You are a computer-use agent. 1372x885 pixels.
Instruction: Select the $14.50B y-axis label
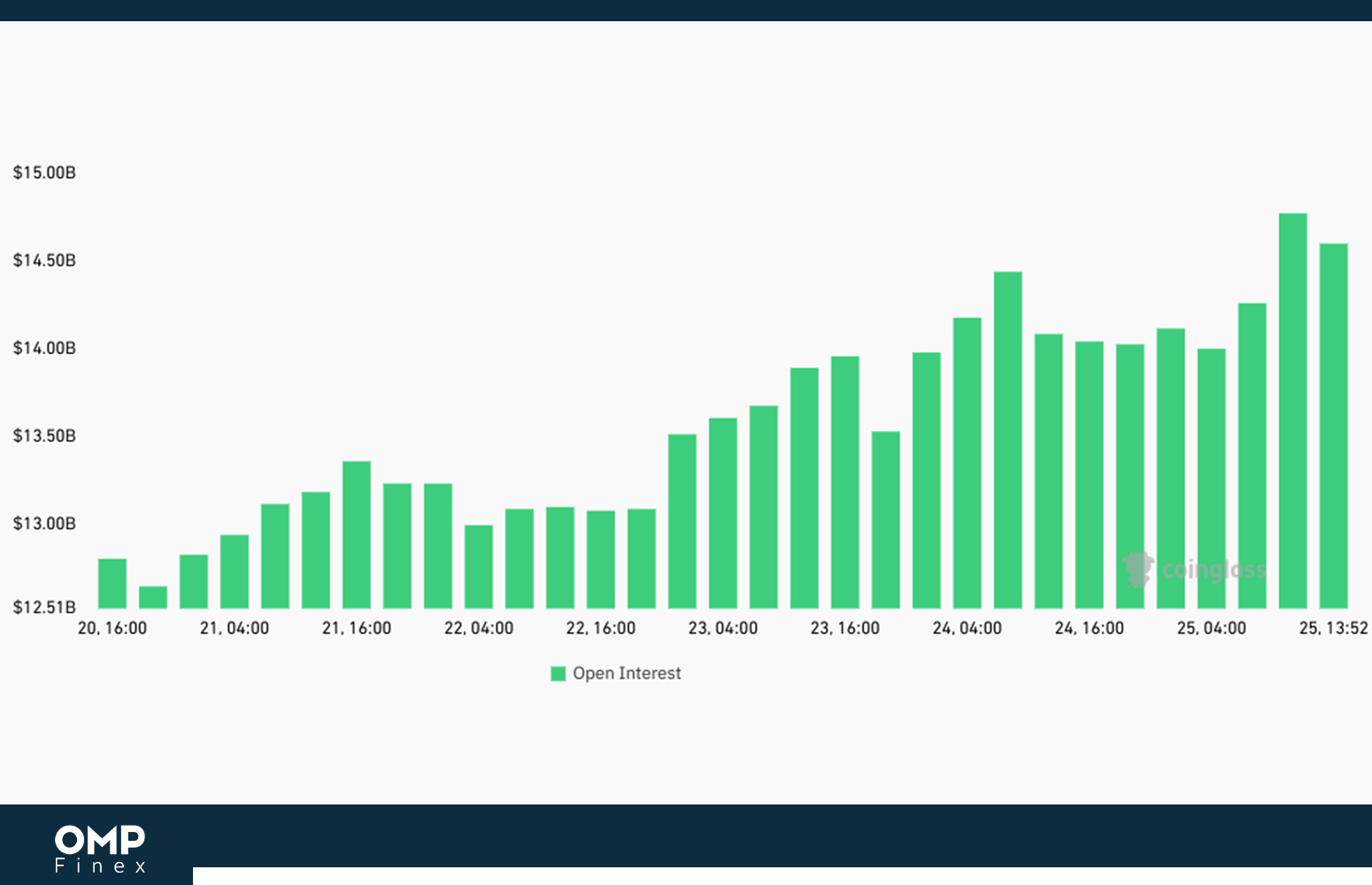click(44, 260)
